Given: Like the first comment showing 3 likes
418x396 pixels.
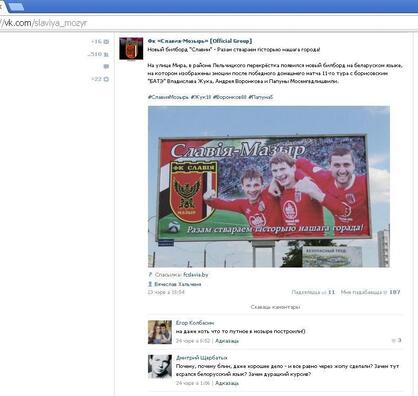Looking at the screenshot, I should pos(396,340).
